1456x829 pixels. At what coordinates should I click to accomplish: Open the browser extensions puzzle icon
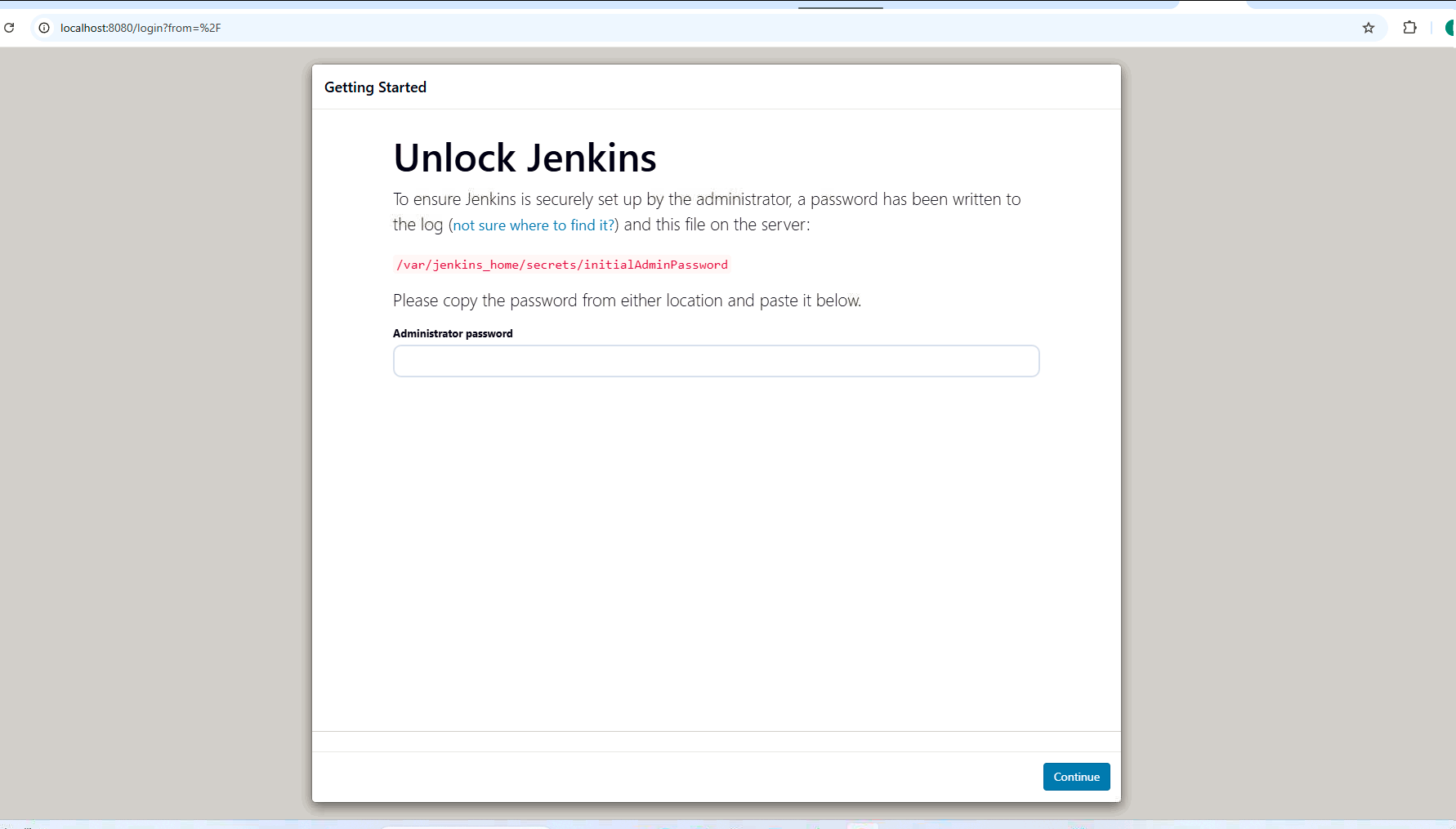coord(1409,28)
